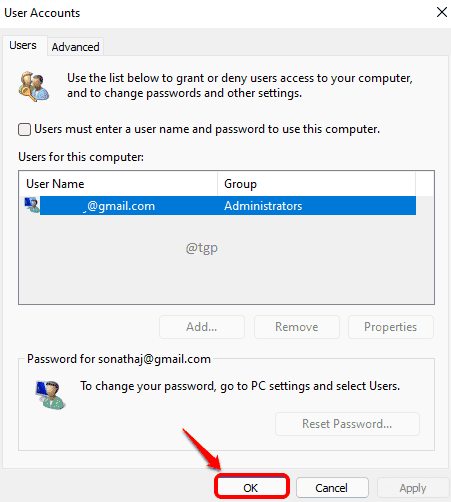Click the Remove button
Screen dimensions: 451x502
[297, 327]
